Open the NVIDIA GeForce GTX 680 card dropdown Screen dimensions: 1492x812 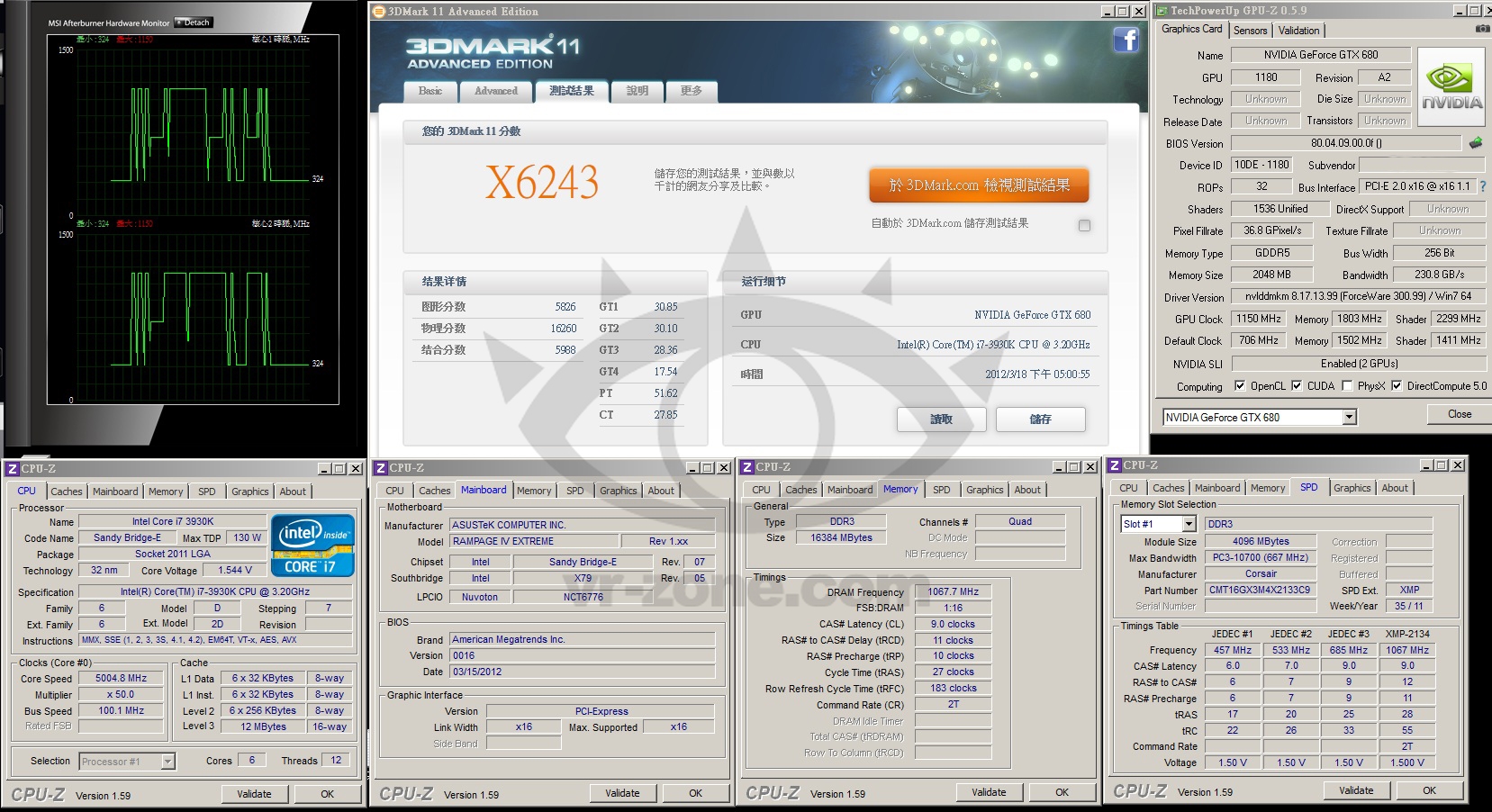click(1349, 418)
